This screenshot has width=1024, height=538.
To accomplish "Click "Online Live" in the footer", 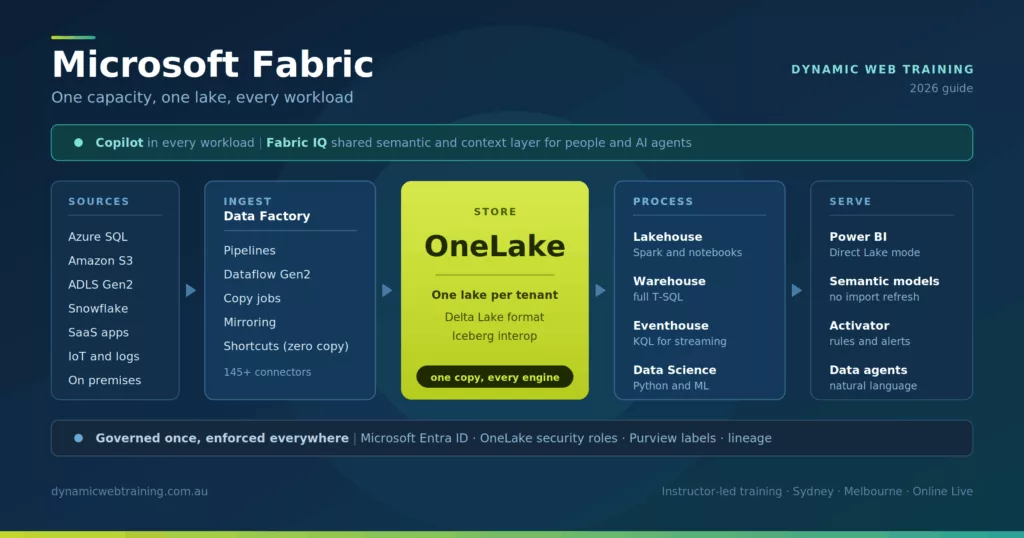I will pyautogui.click(x=943, y=492).
